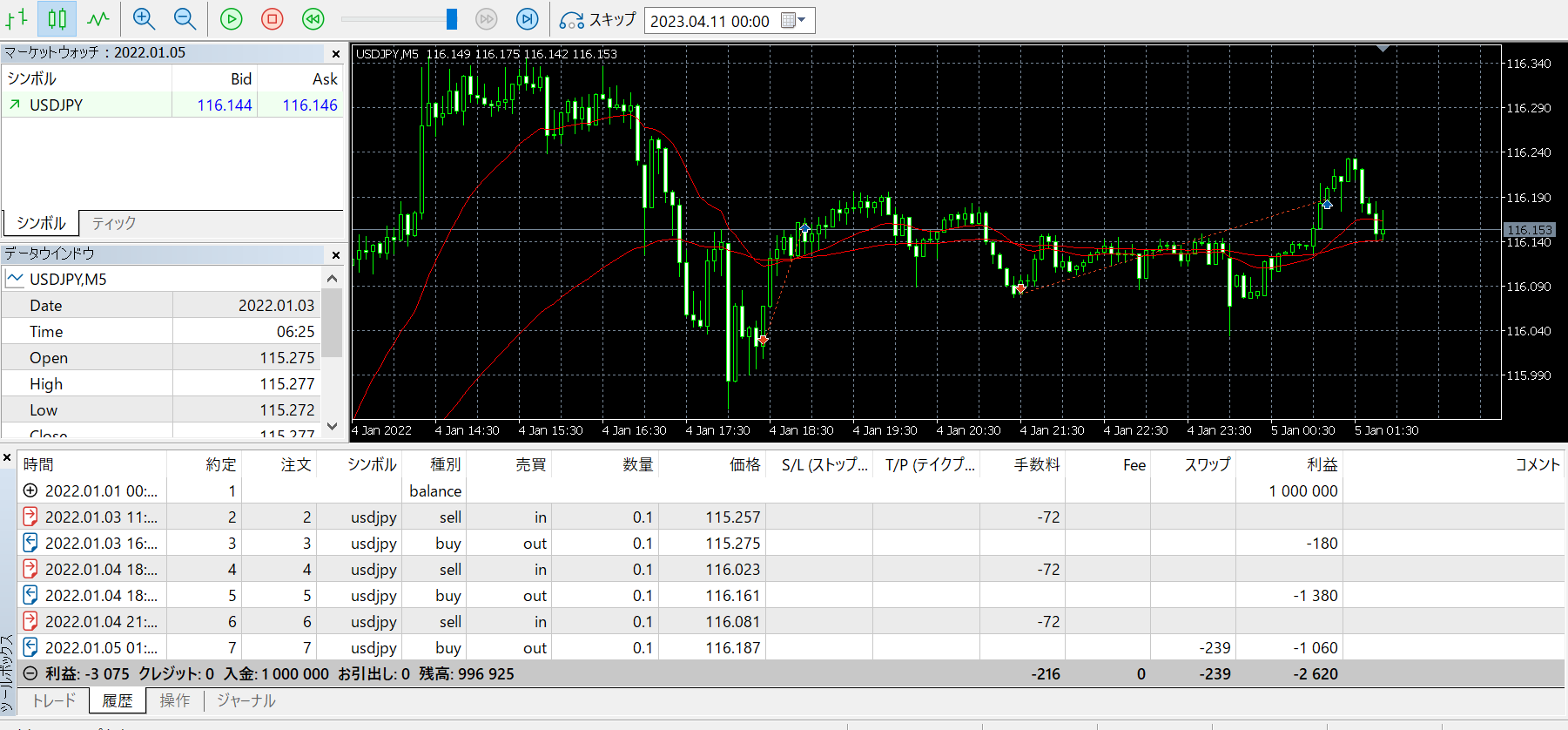Close the データウインドウ panel
The width and height of the screenshot is (1568, 730).
336,255
